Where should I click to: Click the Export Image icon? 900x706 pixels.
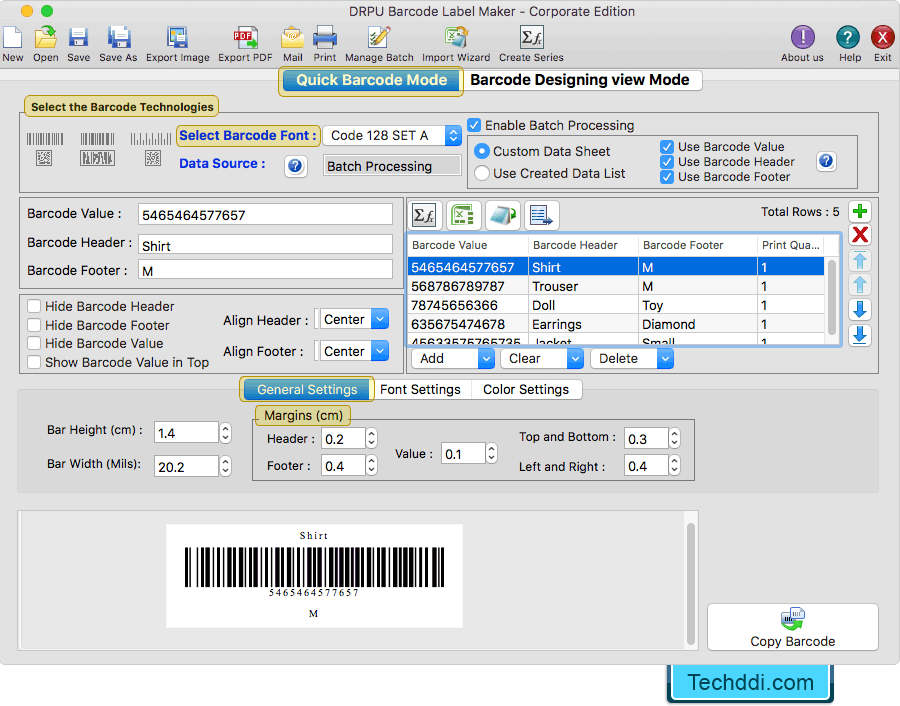tap(177, 38)
